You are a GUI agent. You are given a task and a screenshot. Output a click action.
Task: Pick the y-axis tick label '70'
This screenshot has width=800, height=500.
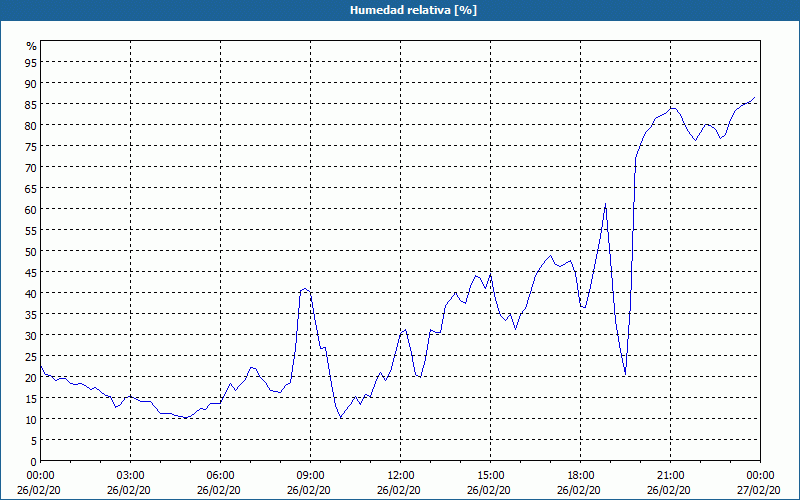coord(31,167)
